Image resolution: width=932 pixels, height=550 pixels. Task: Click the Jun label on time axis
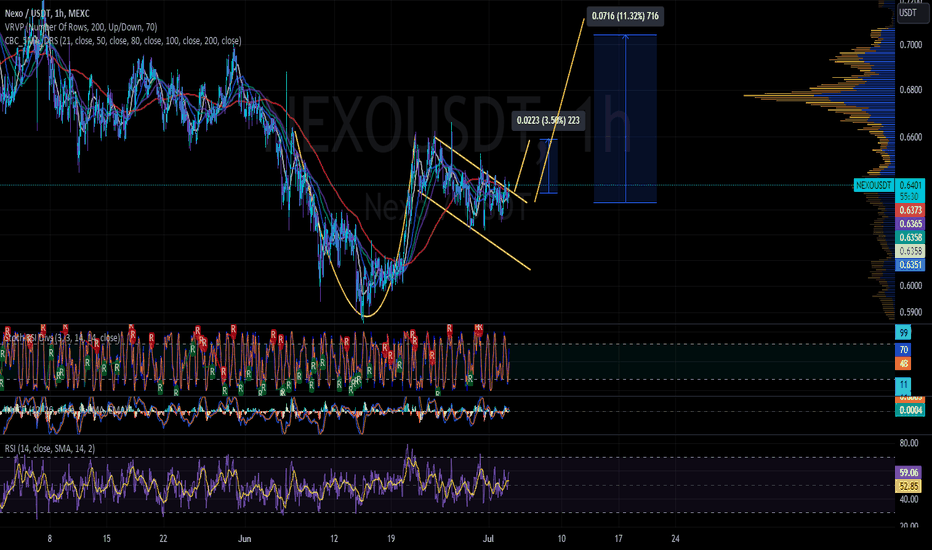click(x=244, y=539)
